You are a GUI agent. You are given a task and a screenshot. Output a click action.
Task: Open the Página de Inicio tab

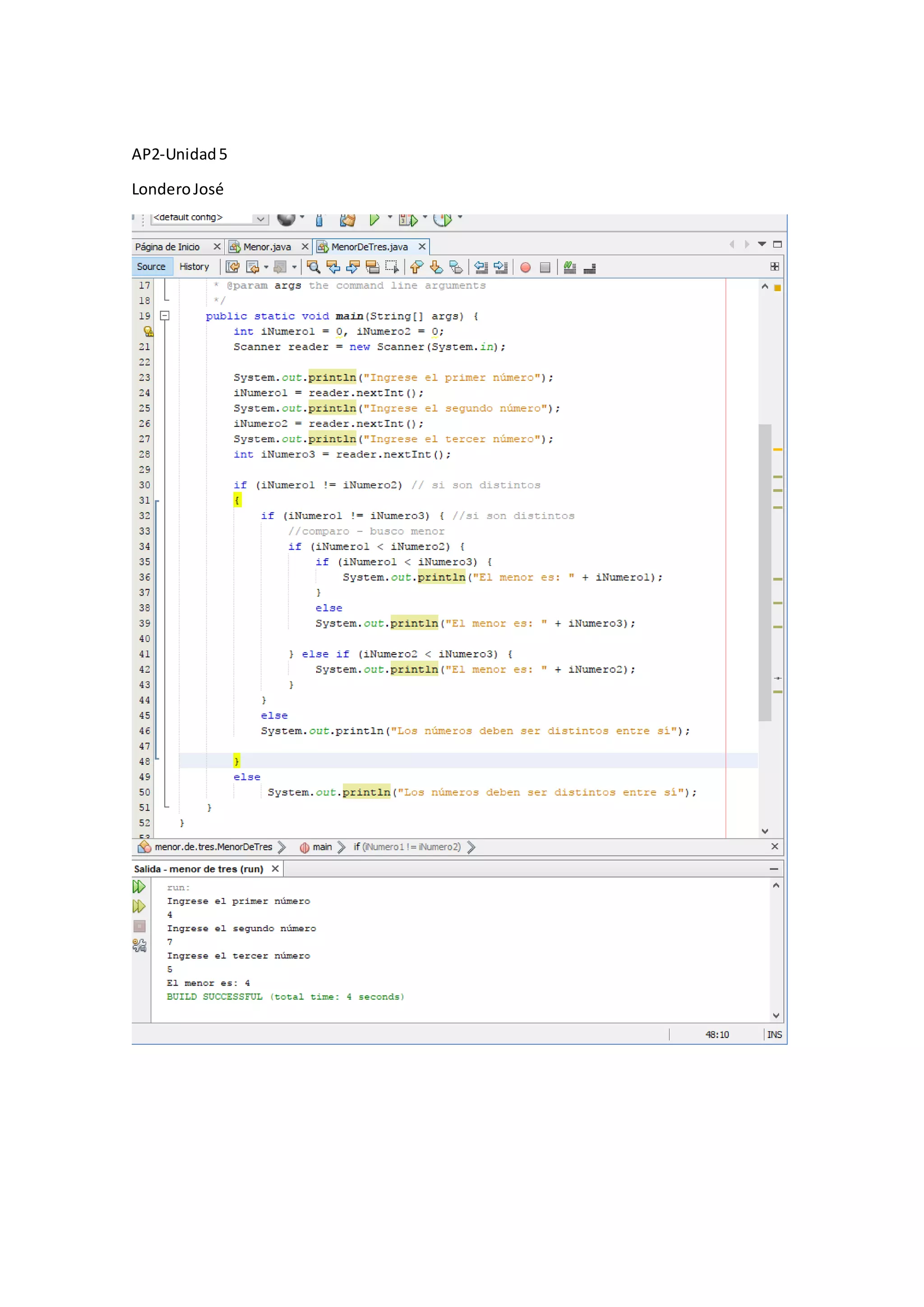[167, 246]
